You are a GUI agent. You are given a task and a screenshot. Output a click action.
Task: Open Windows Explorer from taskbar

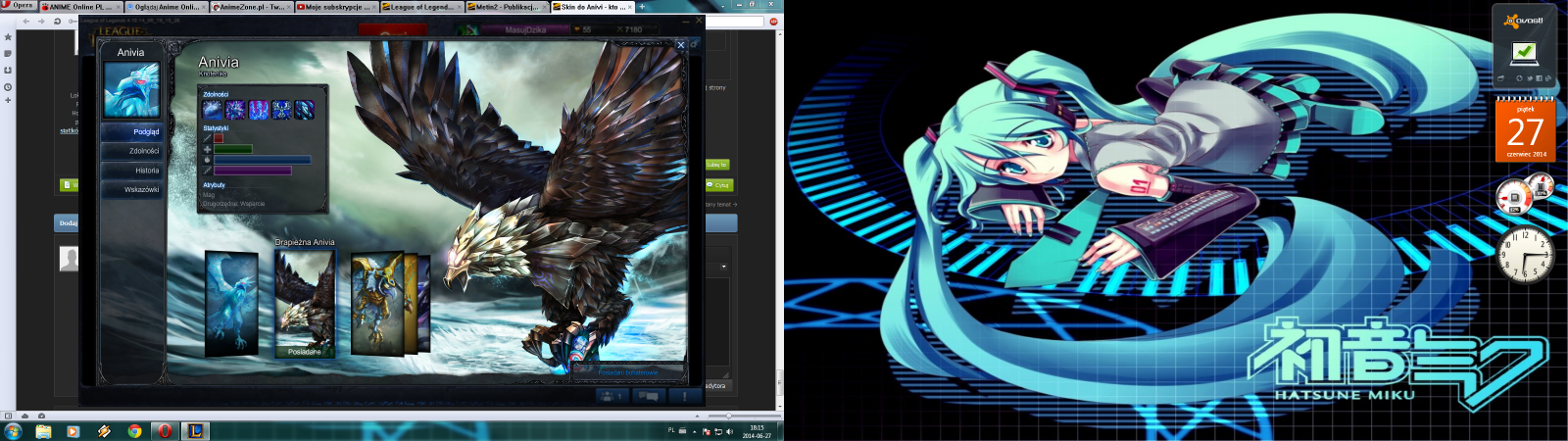click(43, 431)
